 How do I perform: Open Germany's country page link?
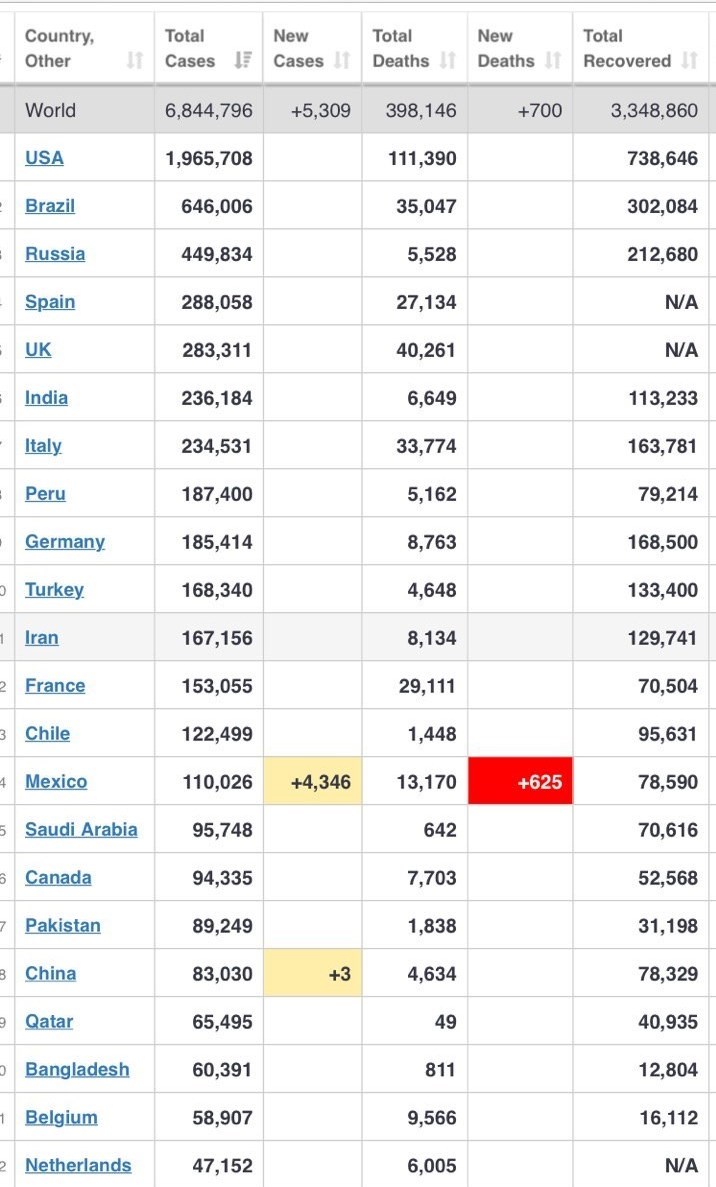[65, 542]
